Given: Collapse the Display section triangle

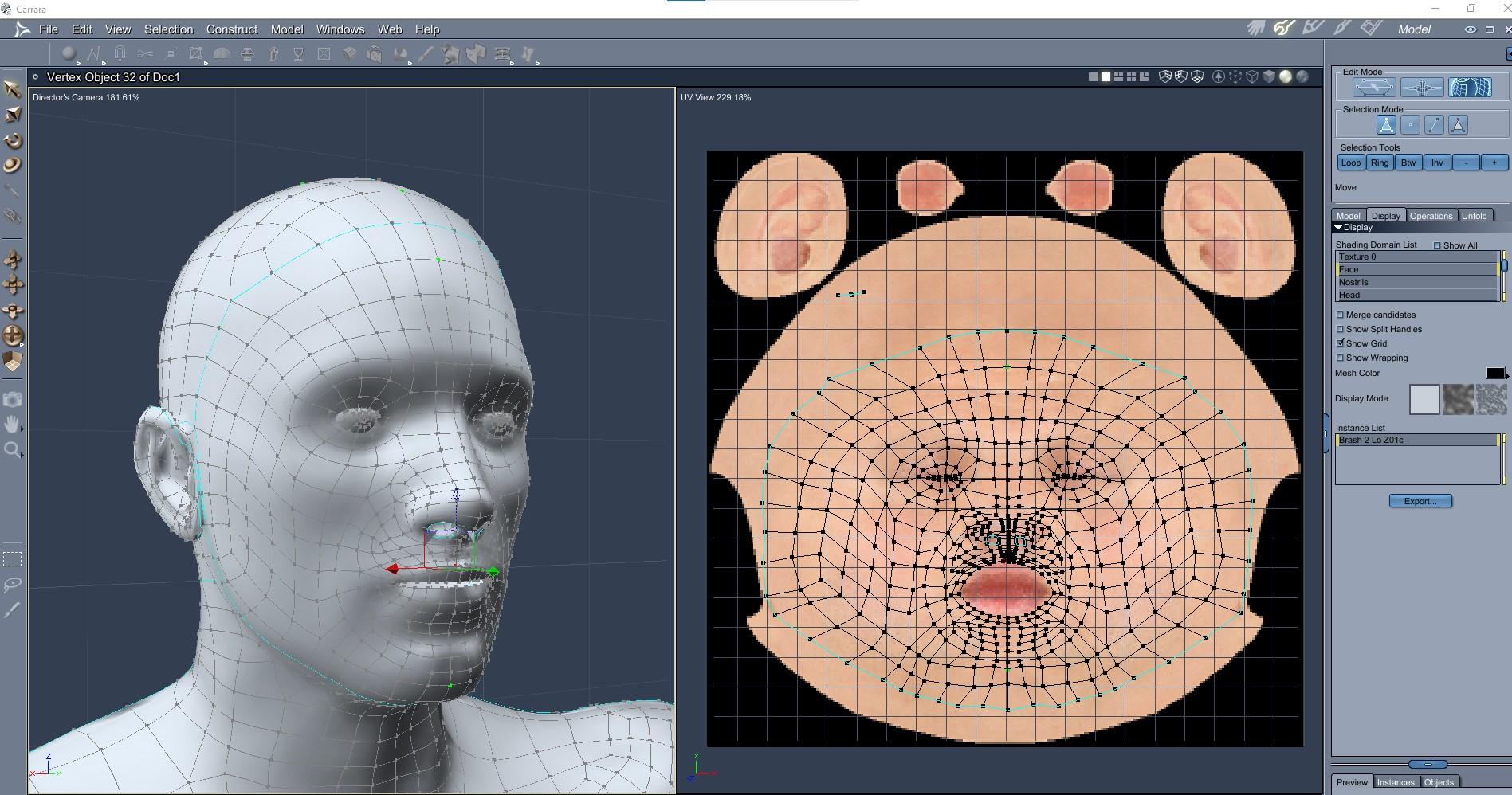Looking at the screenshot, I should coord(1338,228).
